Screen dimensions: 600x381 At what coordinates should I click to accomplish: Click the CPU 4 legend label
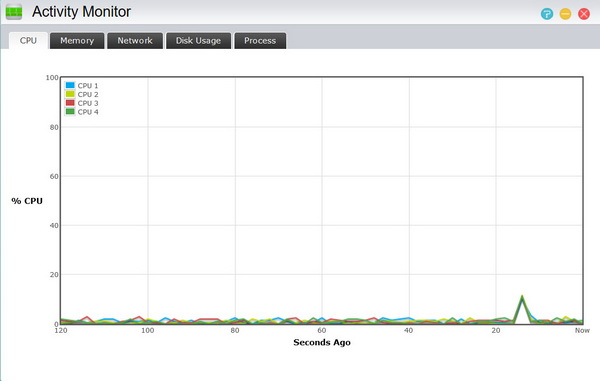click(88, 112)
